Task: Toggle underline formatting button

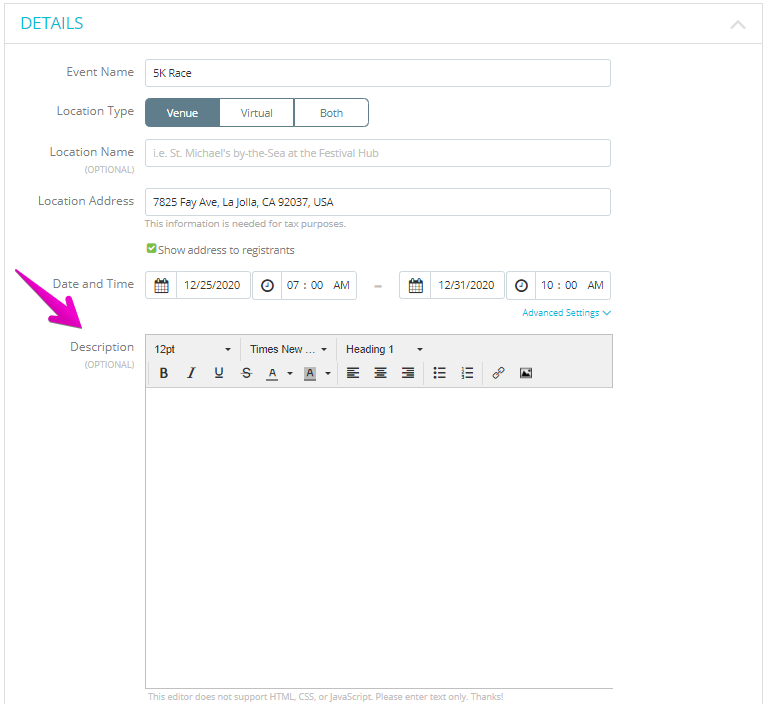Action: point(219,373)
